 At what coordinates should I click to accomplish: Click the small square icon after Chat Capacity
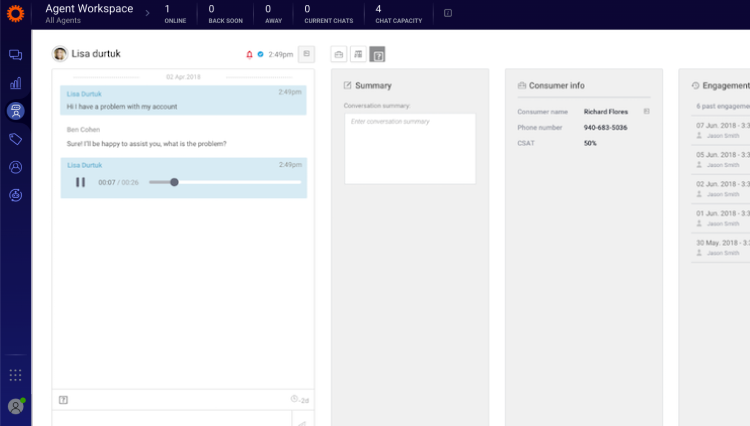(448, 13)
